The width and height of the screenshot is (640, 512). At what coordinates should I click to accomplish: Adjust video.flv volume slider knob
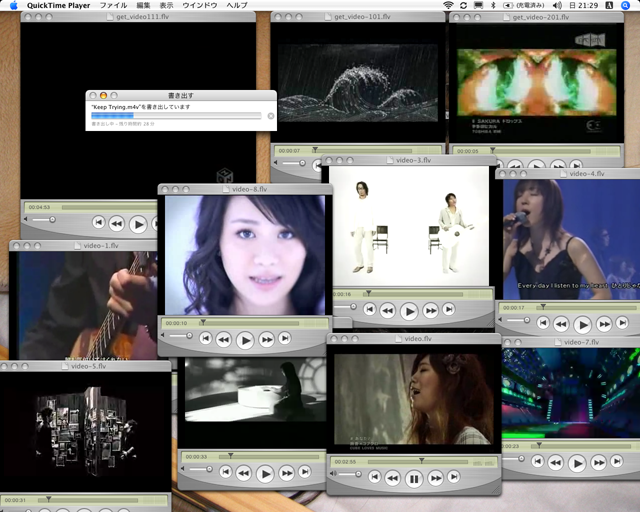[358, 474]
